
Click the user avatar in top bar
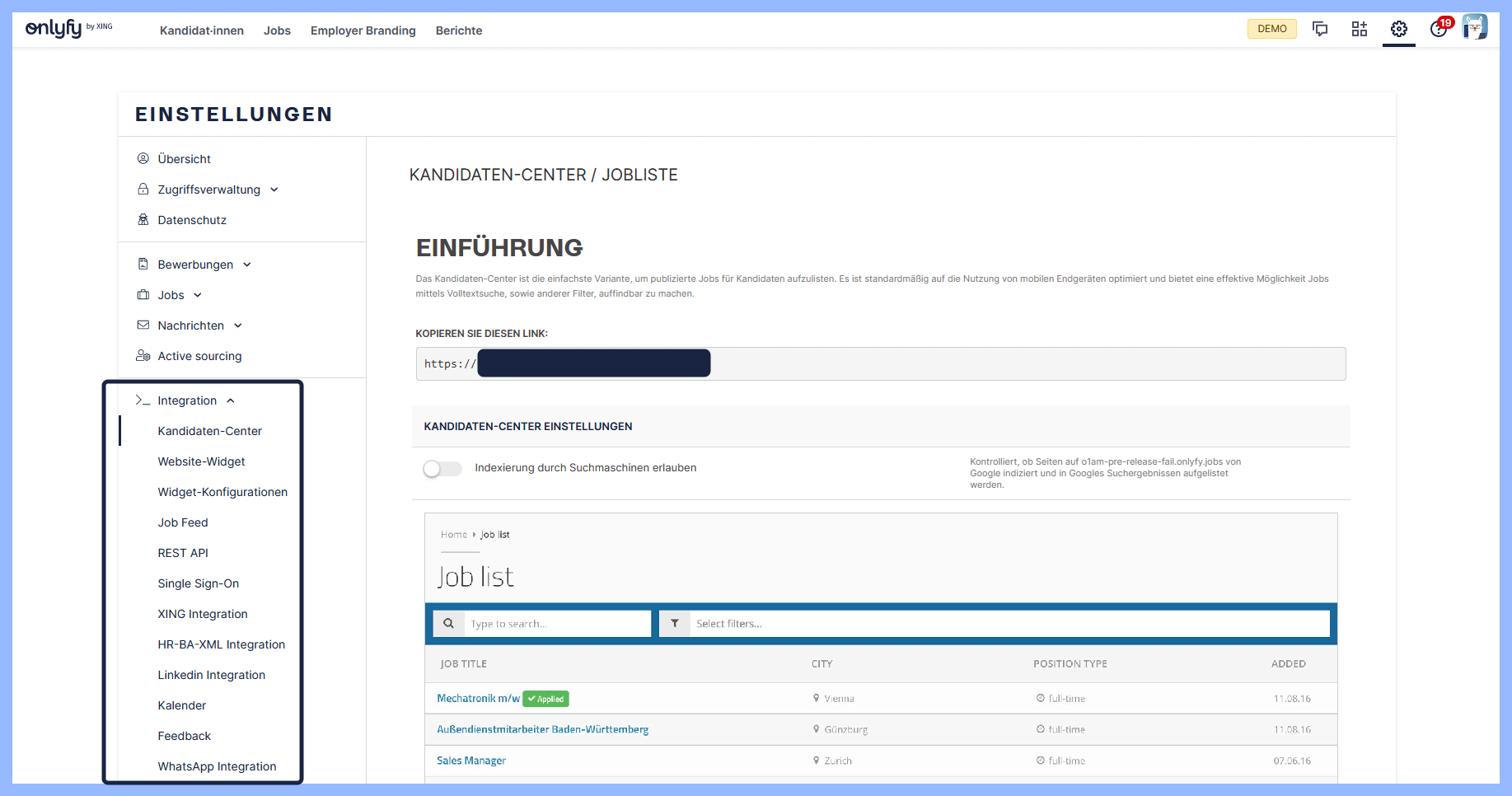(1474, 27)
